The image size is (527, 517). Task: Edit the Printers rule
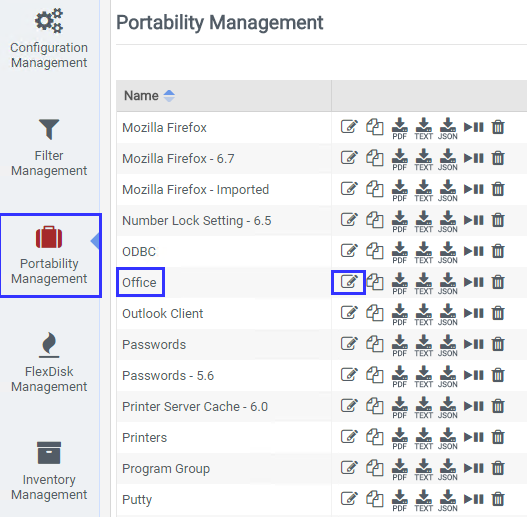click(349, 437)
